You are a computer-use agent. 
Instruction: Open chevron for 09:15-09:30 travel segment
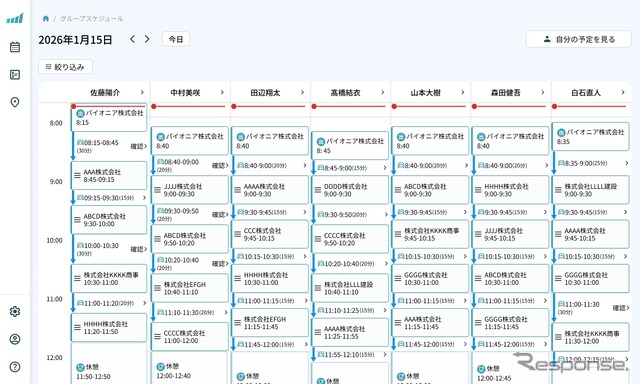click(144, 198)
